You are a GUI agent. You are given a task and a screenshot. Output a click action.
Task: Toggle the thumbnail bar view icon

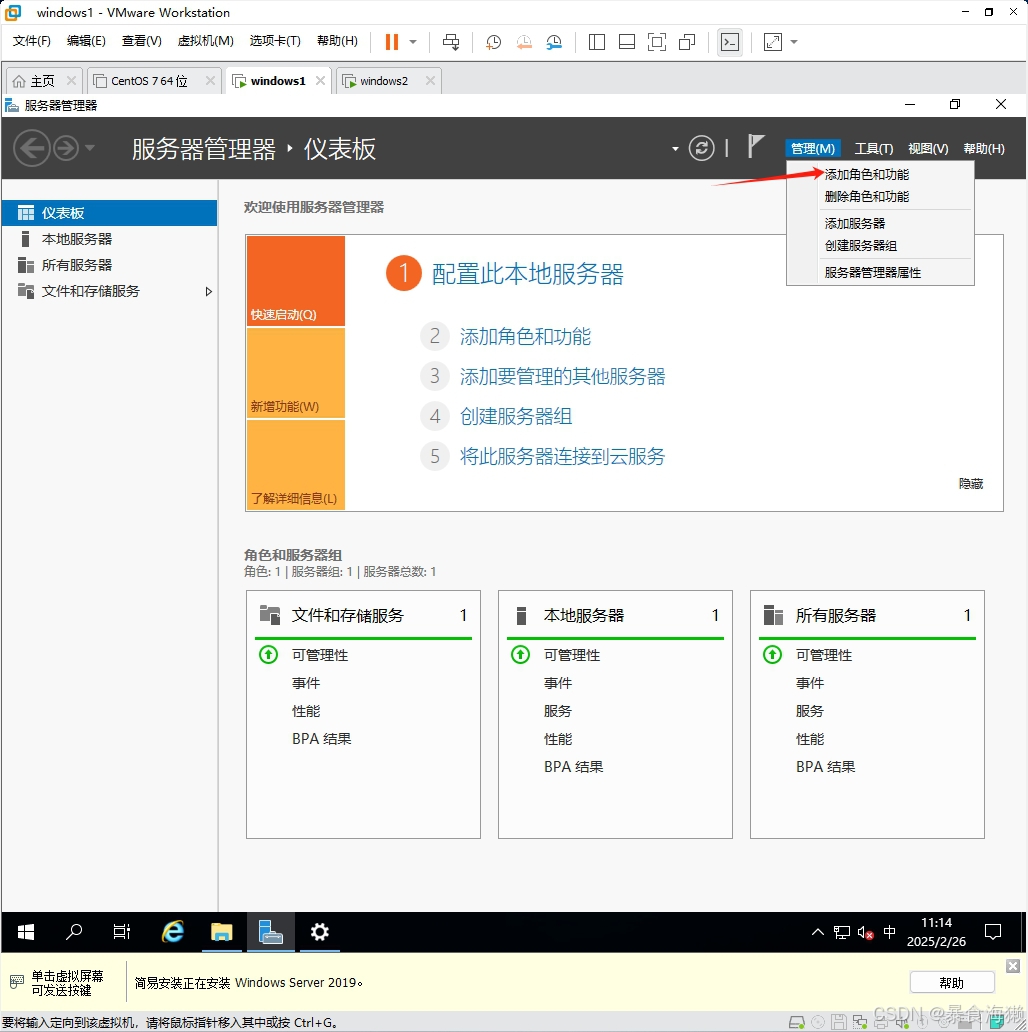627,42
